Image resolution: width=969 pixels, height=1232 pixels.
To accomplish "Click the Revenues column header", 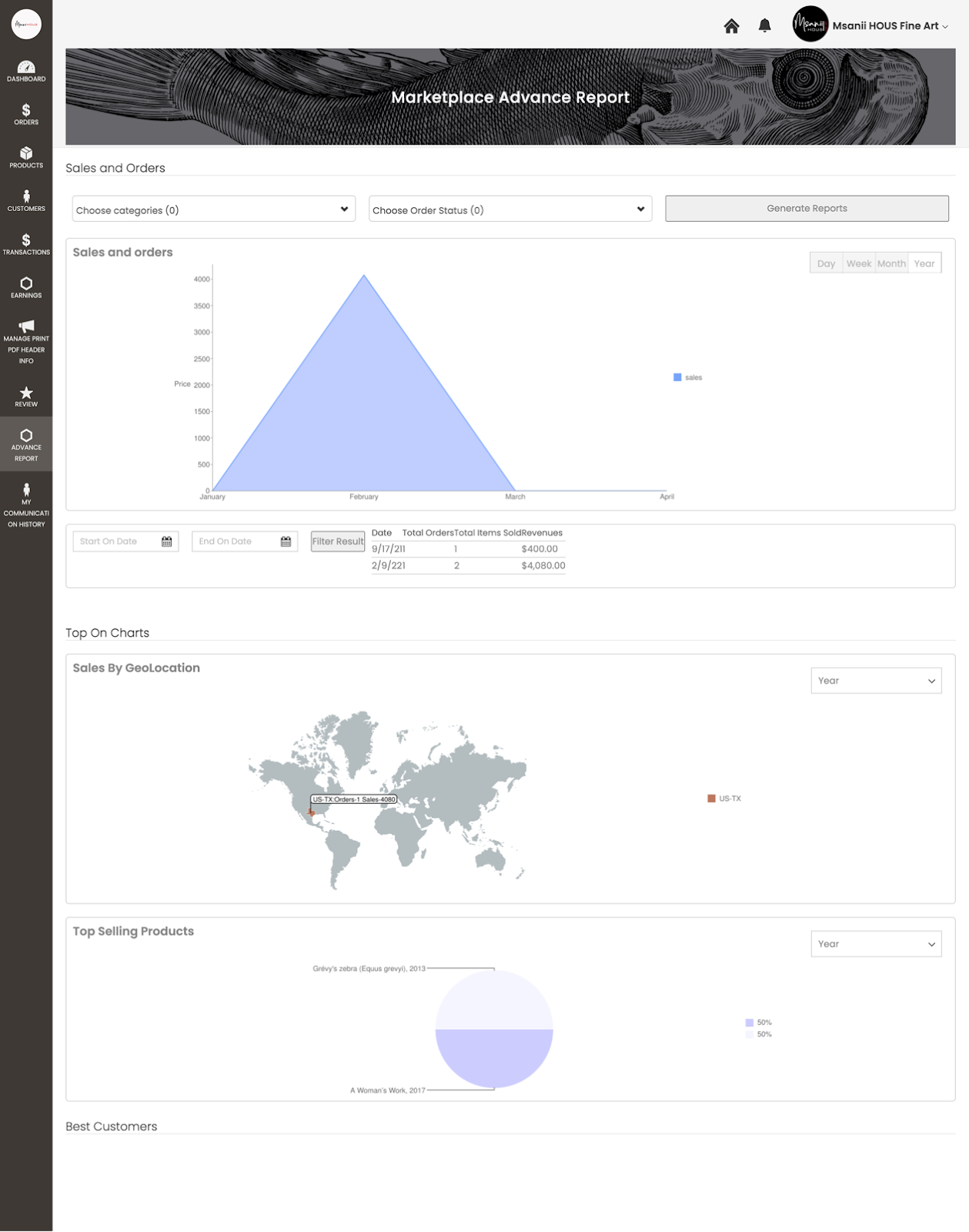I will [542, 533].
